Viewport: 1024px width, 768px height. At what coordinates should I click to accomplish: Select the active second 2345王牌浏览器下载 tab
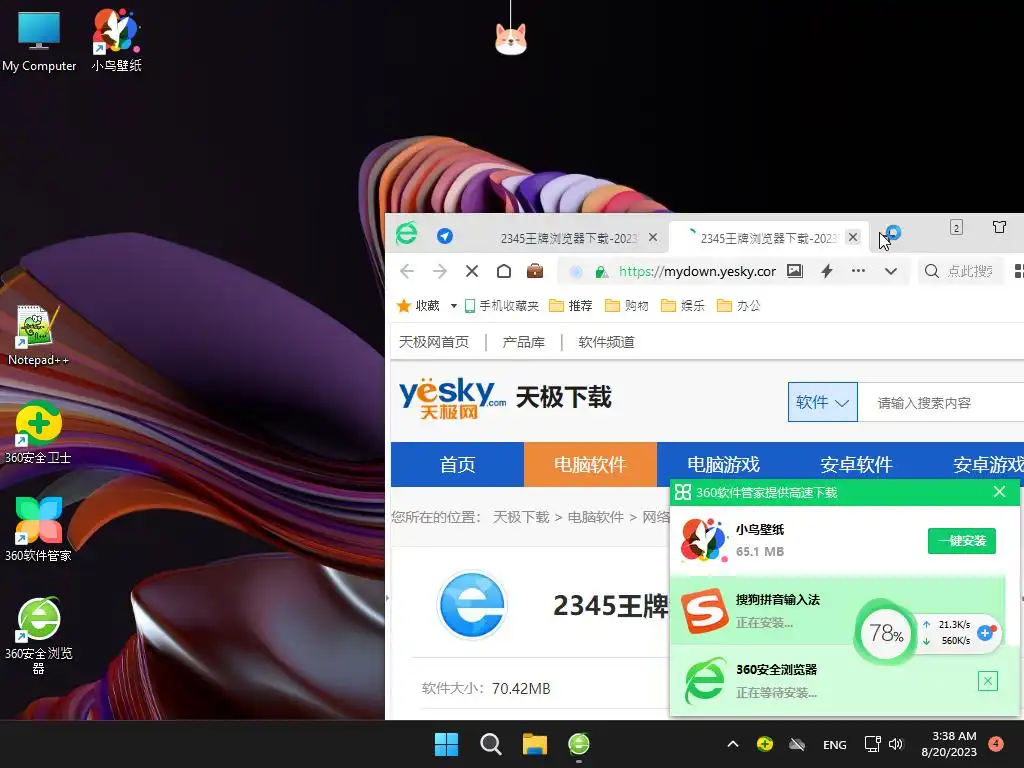point(768,238)
